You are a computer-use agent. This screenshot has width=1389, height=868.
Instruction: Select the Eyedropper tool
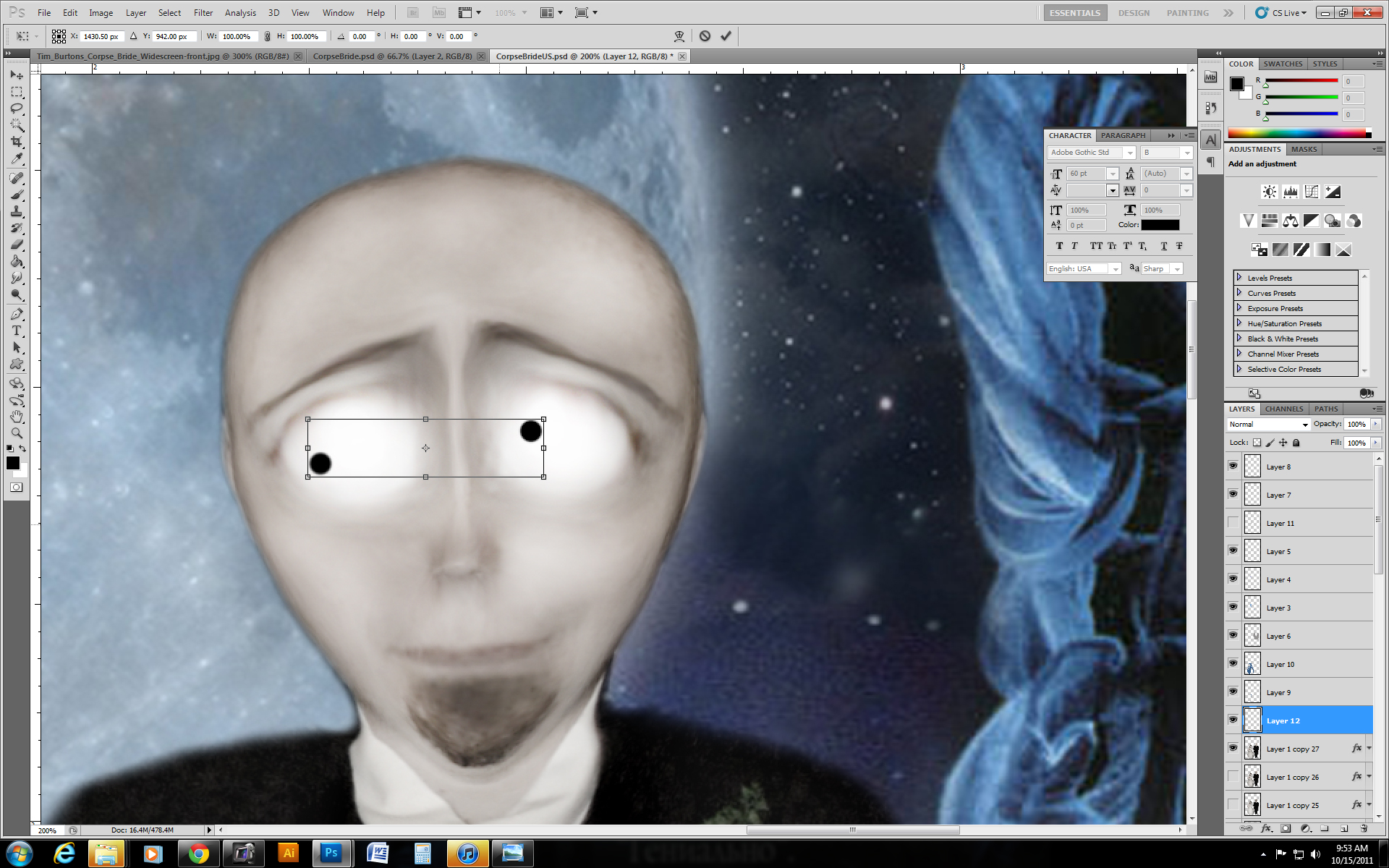pyautogui.click(x=17, y=158)
